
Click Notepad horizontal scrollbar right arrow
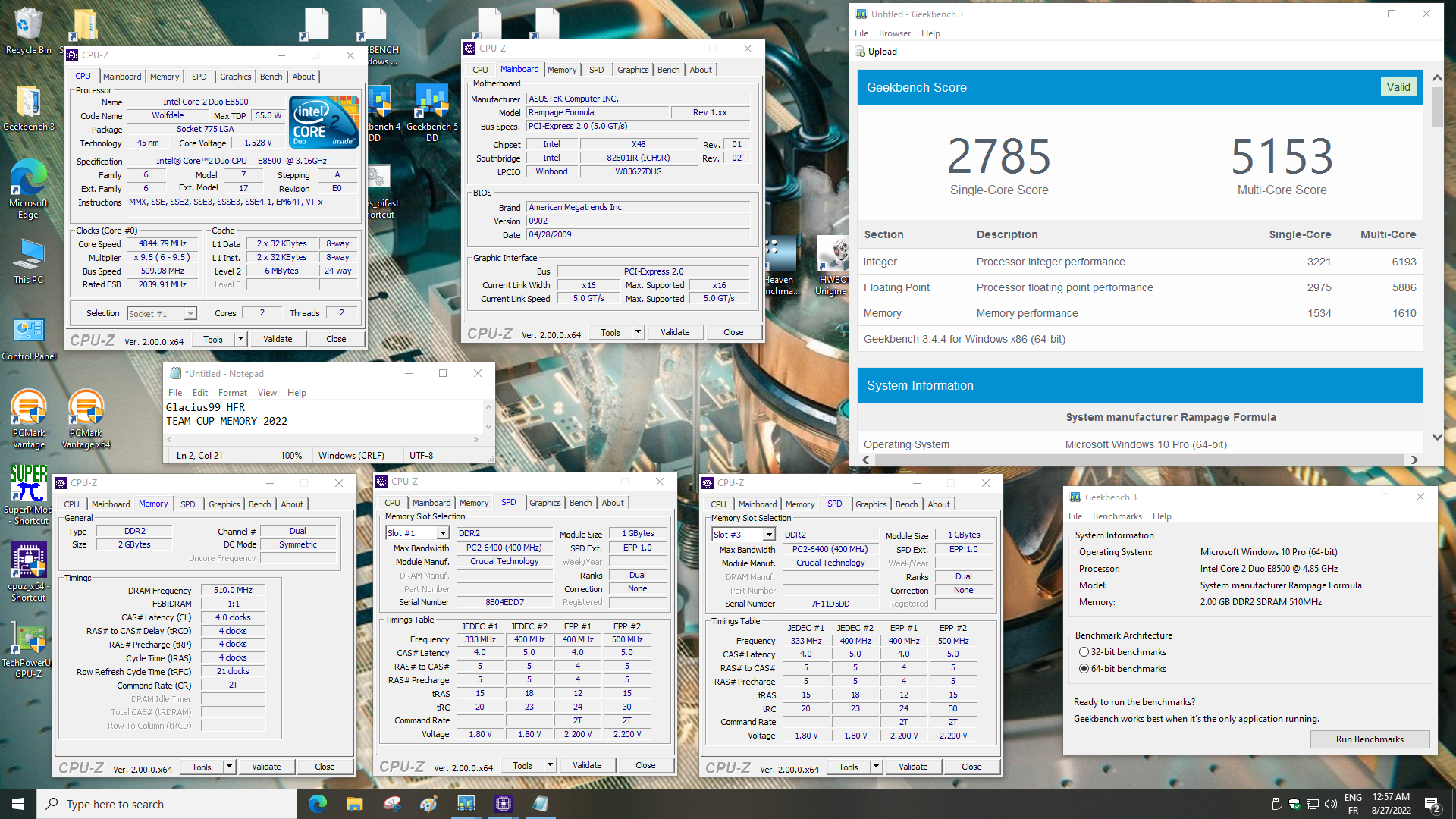point(475,439)
